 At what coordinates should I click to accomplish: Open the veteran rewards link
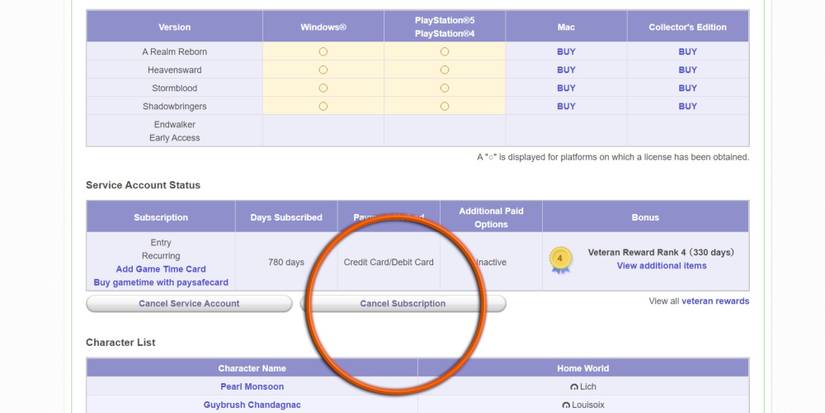(715, 301)
